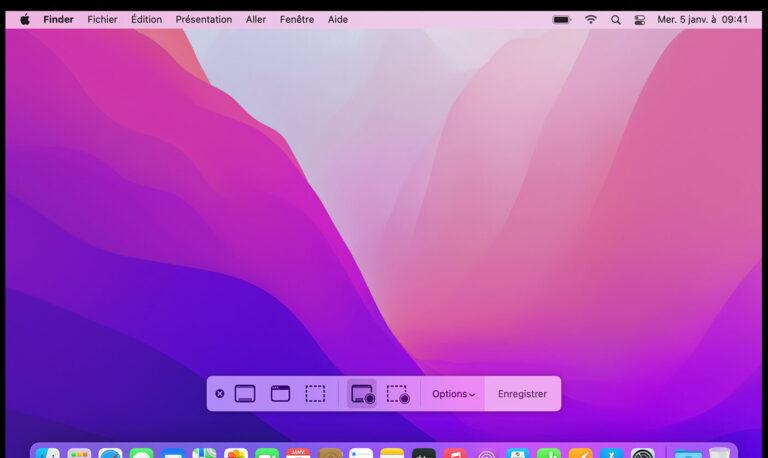
Task: Close the screenshot toolbar with the X button
Action: point(220,393)
